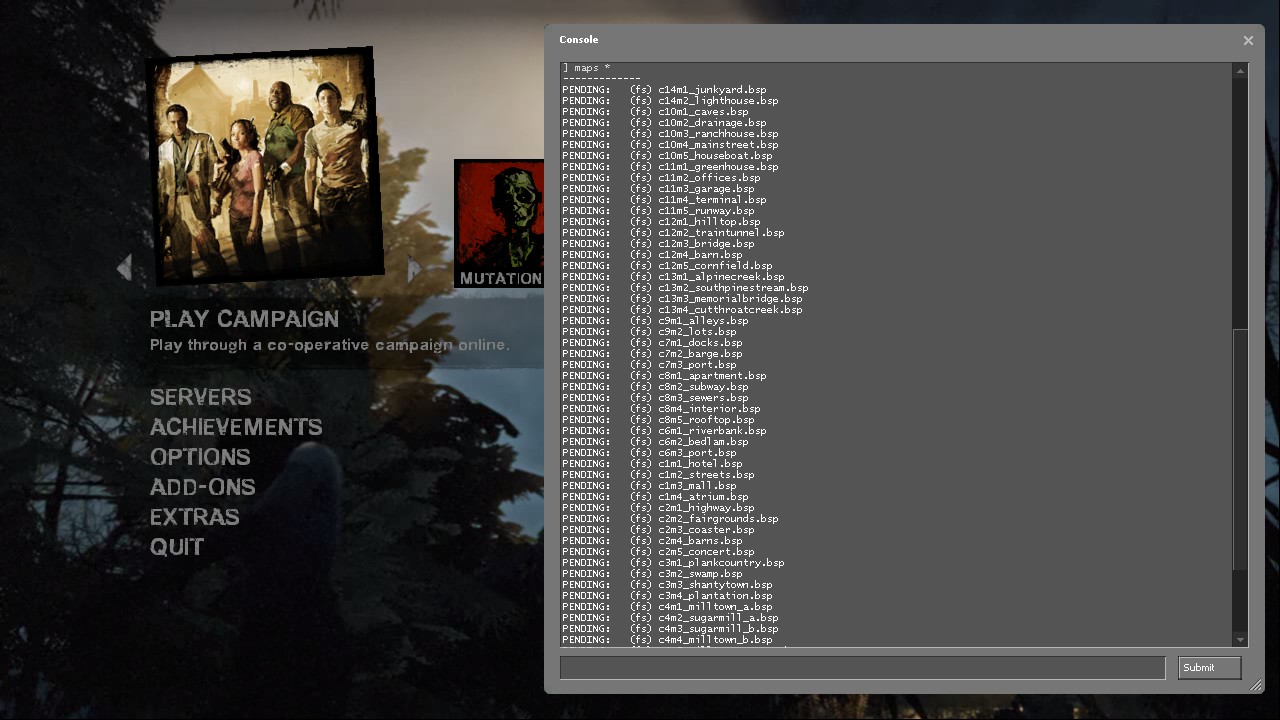
Task: Click the c2m2_fairgrounds.bsp line
Action: click(x=670, y=519)
